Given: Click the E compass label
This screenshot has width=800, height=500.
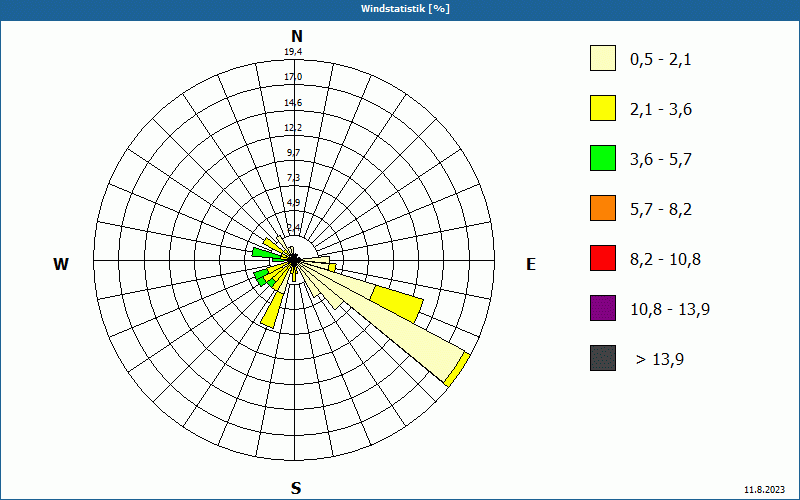Looking at the screenshot, I should (531, 264).
